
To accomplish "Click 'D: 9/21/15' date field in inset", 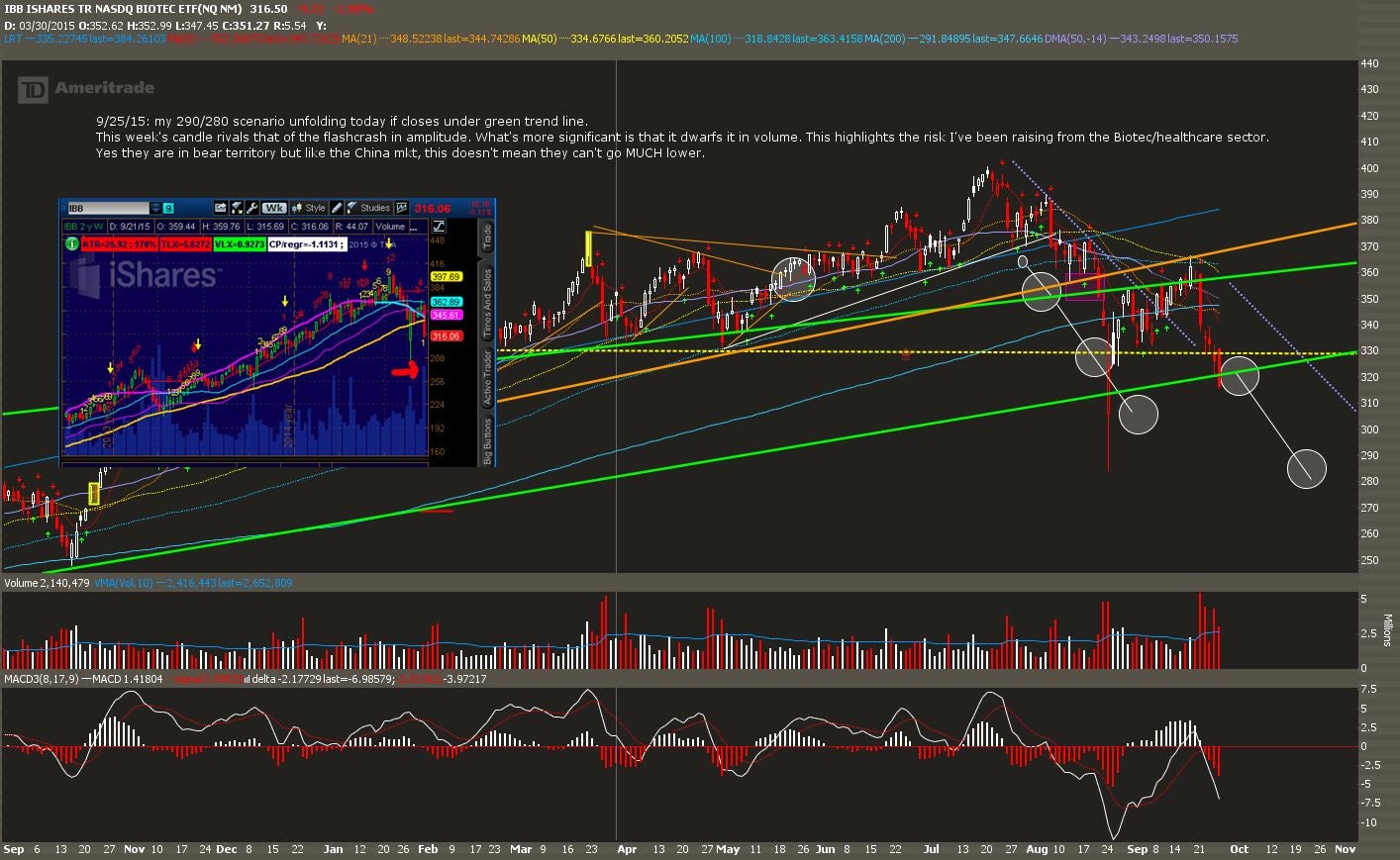I will (130, 227).
